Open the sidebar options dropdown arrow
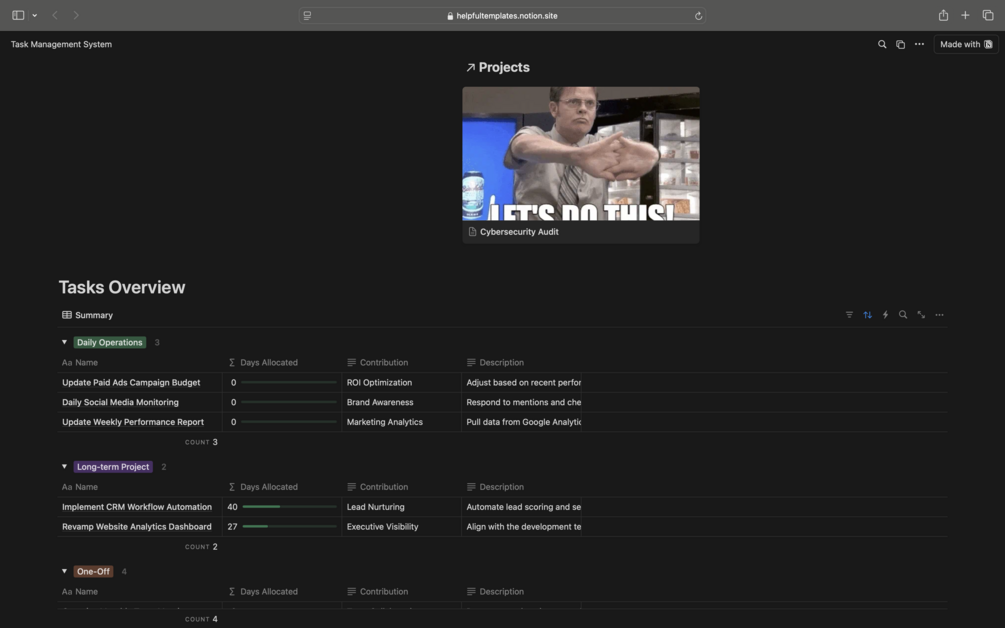The image size is (1005, 628). tap(35, 15)
